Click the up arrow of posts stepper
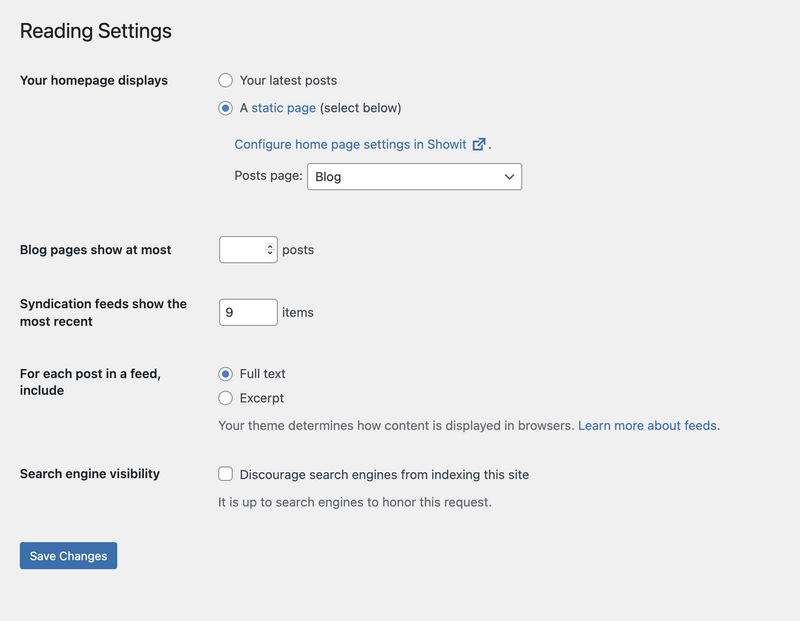 pos(270,246)
